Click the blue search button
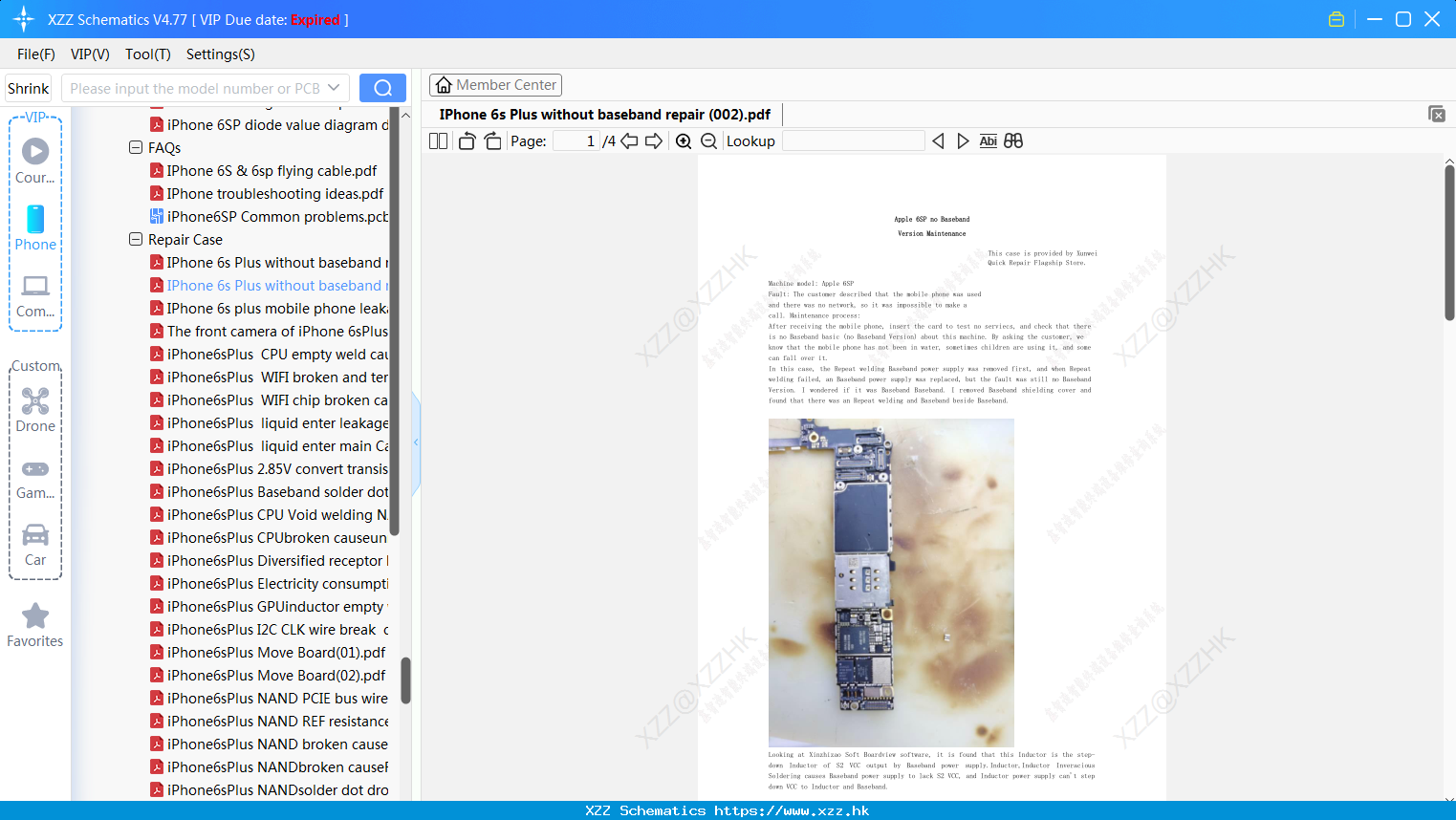The width and height of the screenshot is (1456, 820). point(382,88)
